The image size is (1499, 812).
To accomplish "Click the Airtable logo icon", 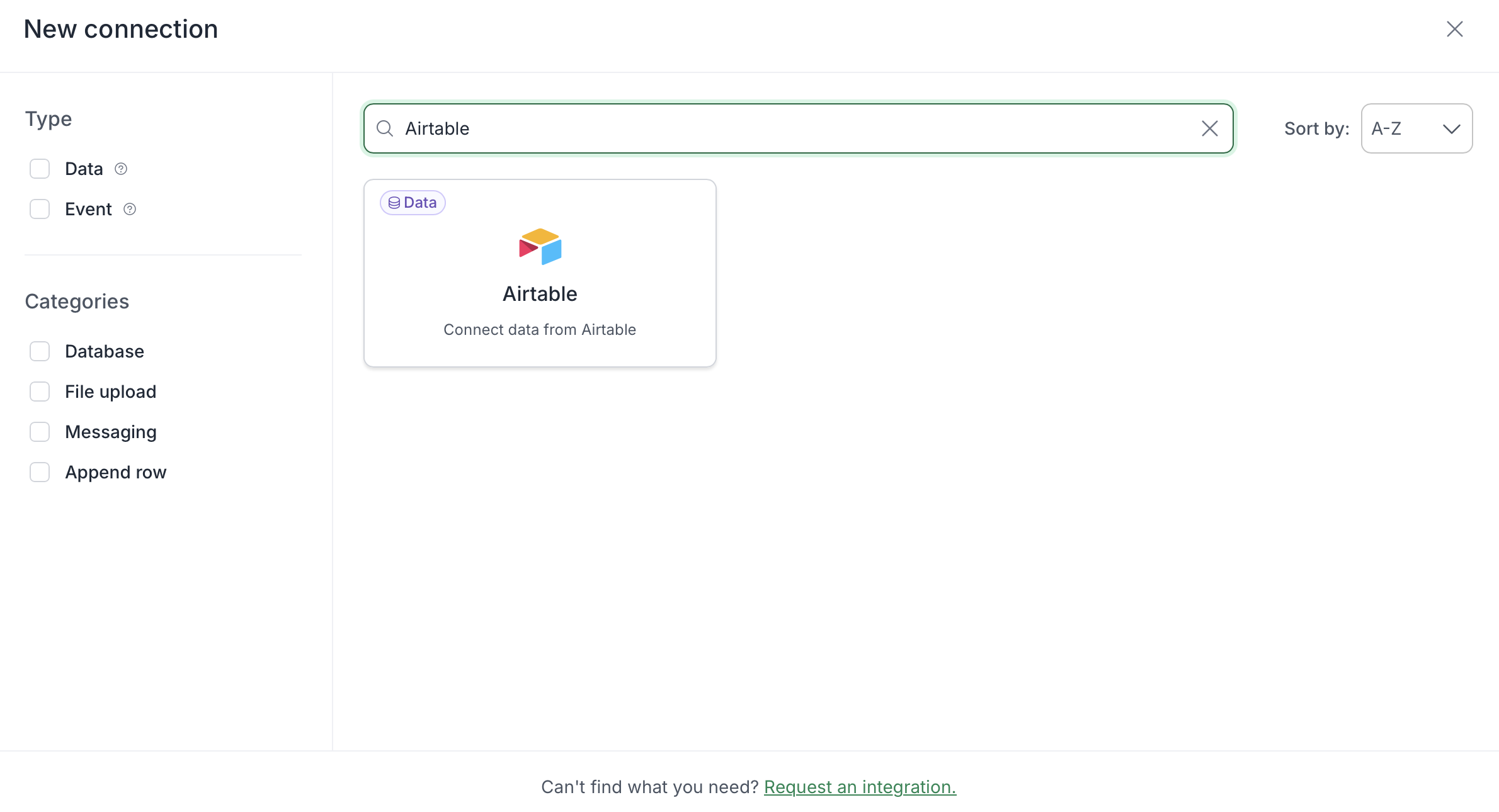I will (540, 246).
